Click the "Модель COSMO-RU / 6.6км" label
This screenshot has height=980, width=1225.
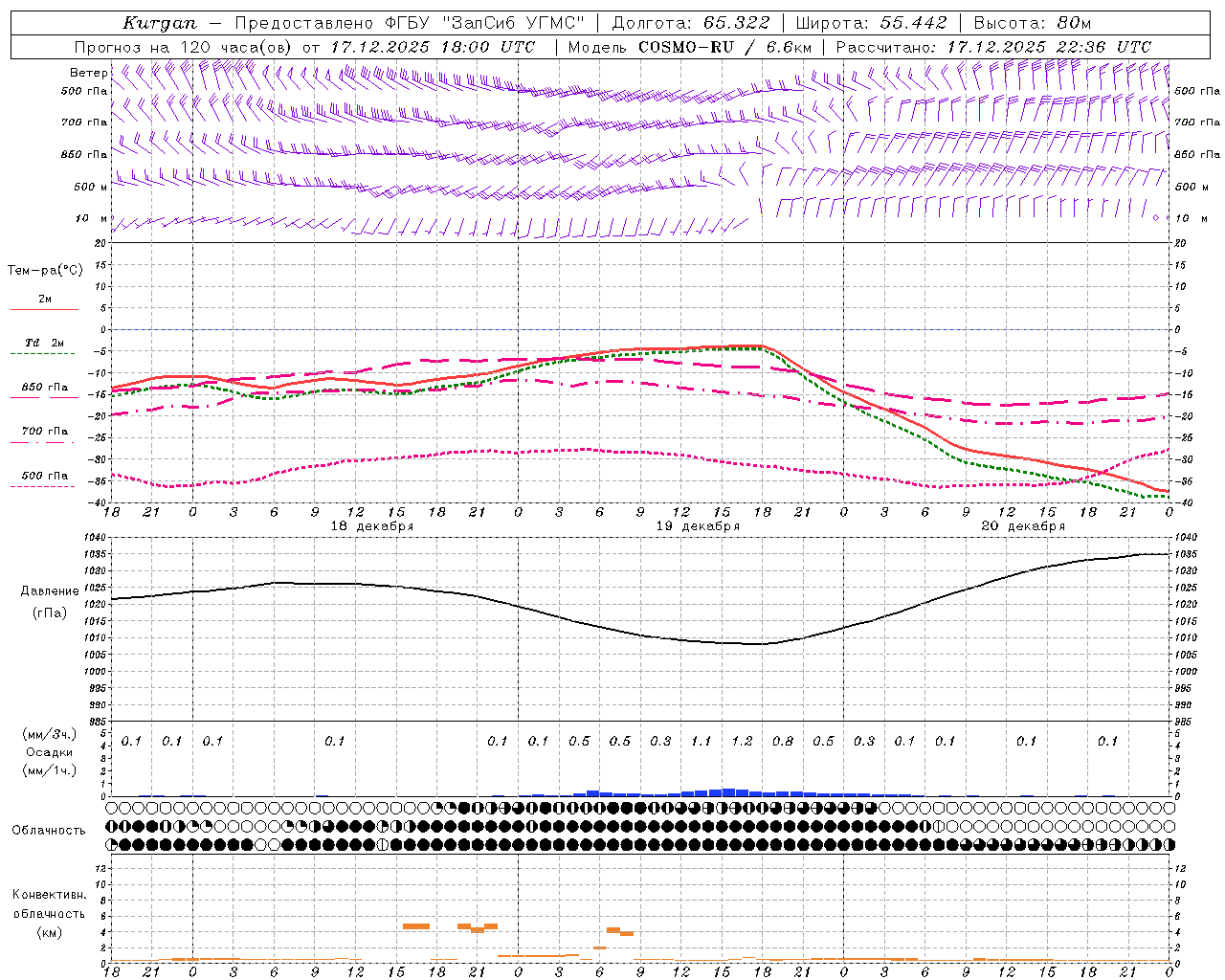tap(690, 47)
